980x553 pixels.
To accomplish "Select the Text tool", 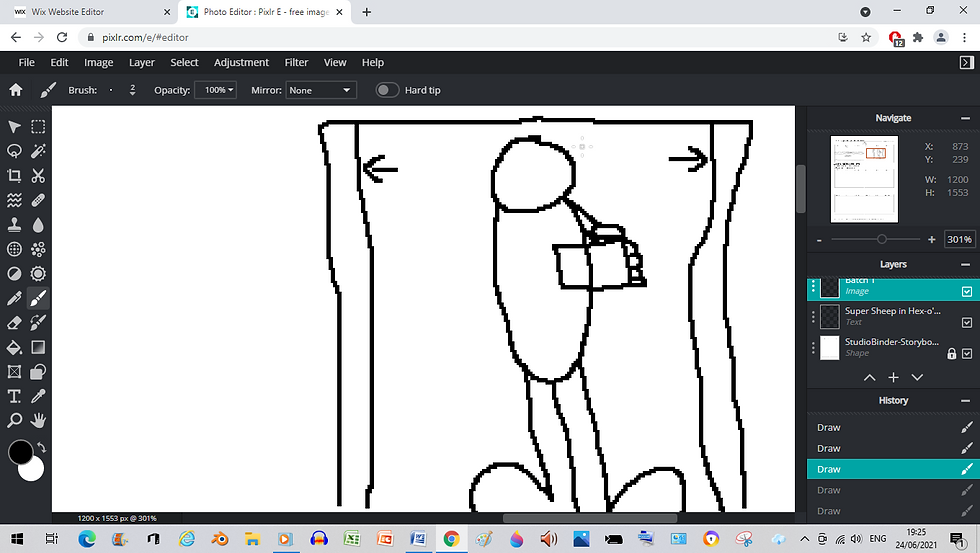I will tap(14, 396).
